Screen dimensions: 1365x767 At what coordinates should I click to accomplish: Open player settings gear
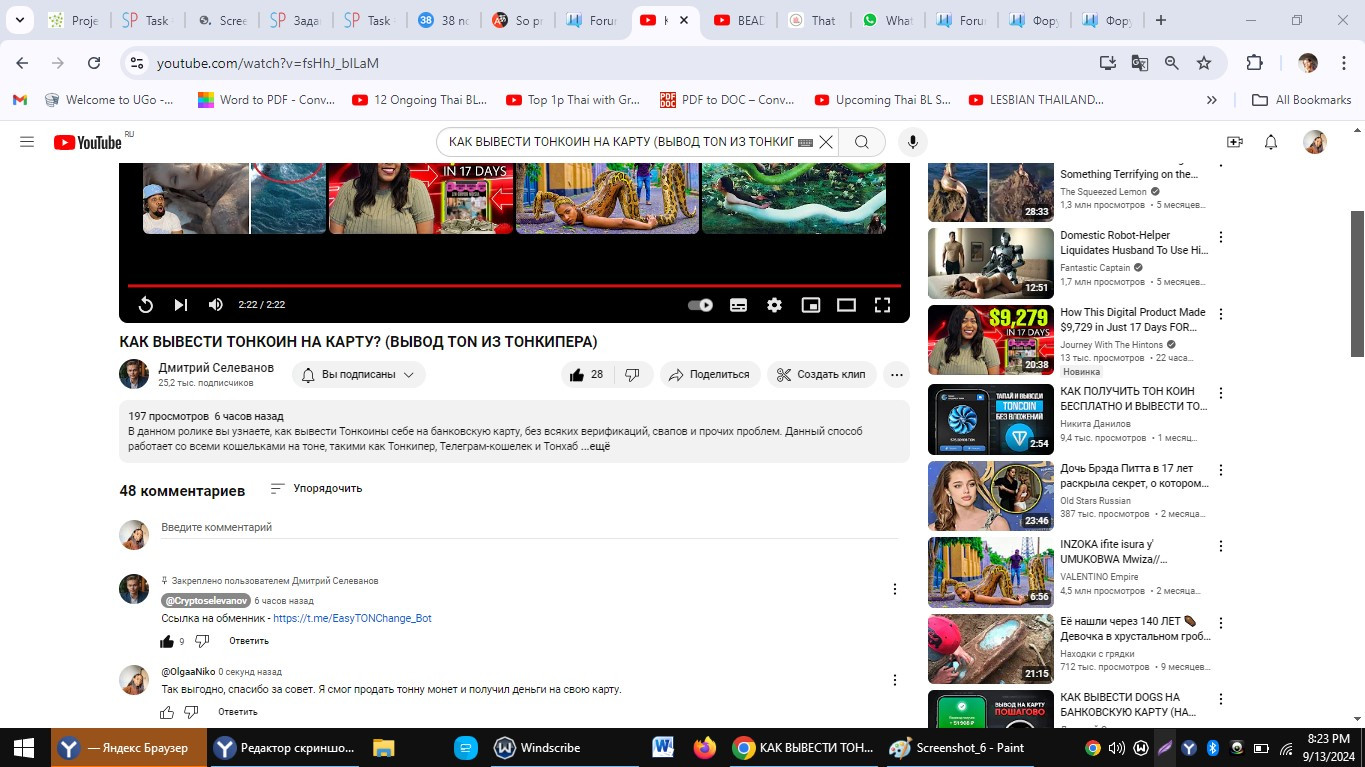coord(774,305)
